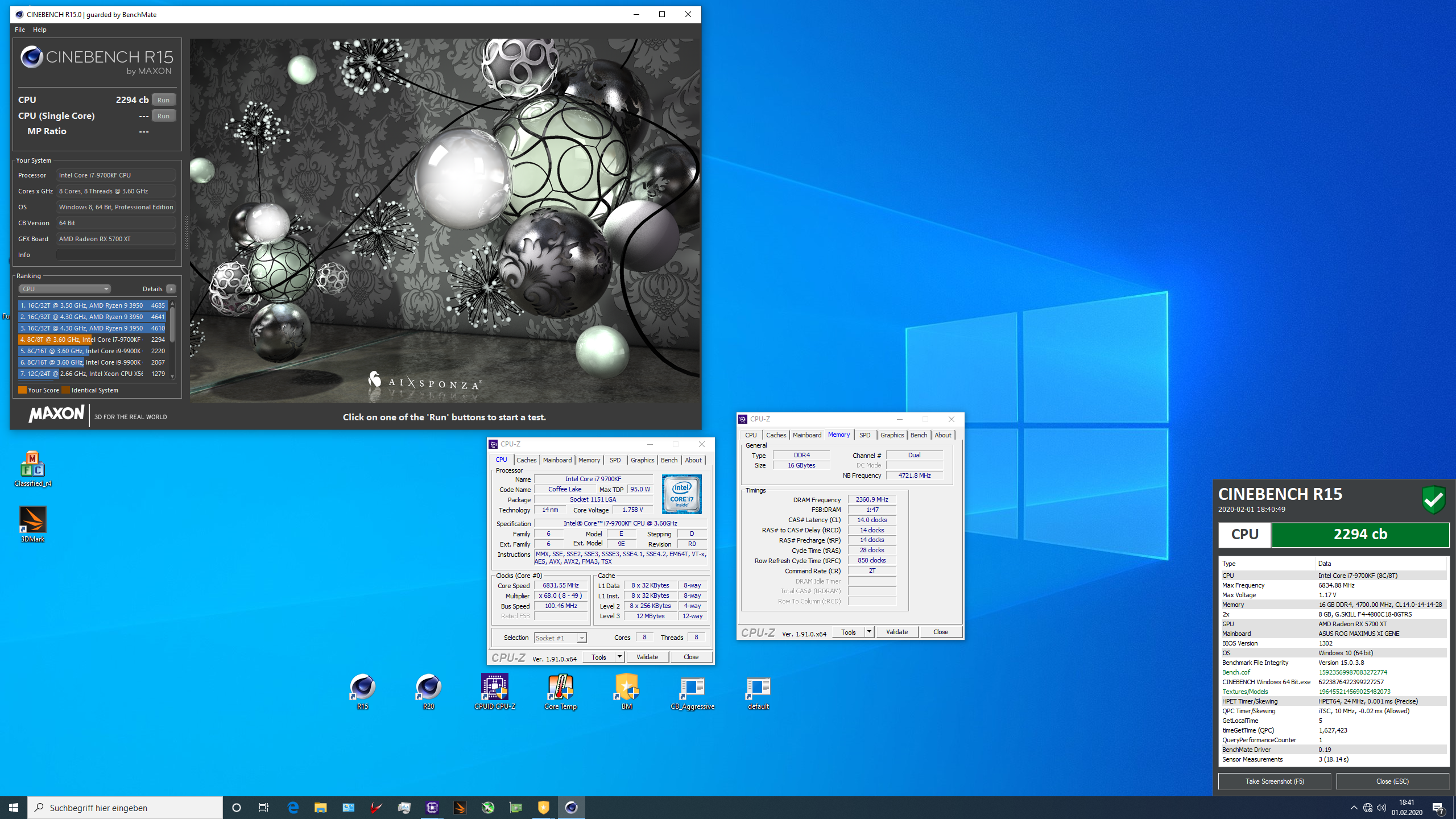Open File Explorer from the taskbar

tap(320, 808)
